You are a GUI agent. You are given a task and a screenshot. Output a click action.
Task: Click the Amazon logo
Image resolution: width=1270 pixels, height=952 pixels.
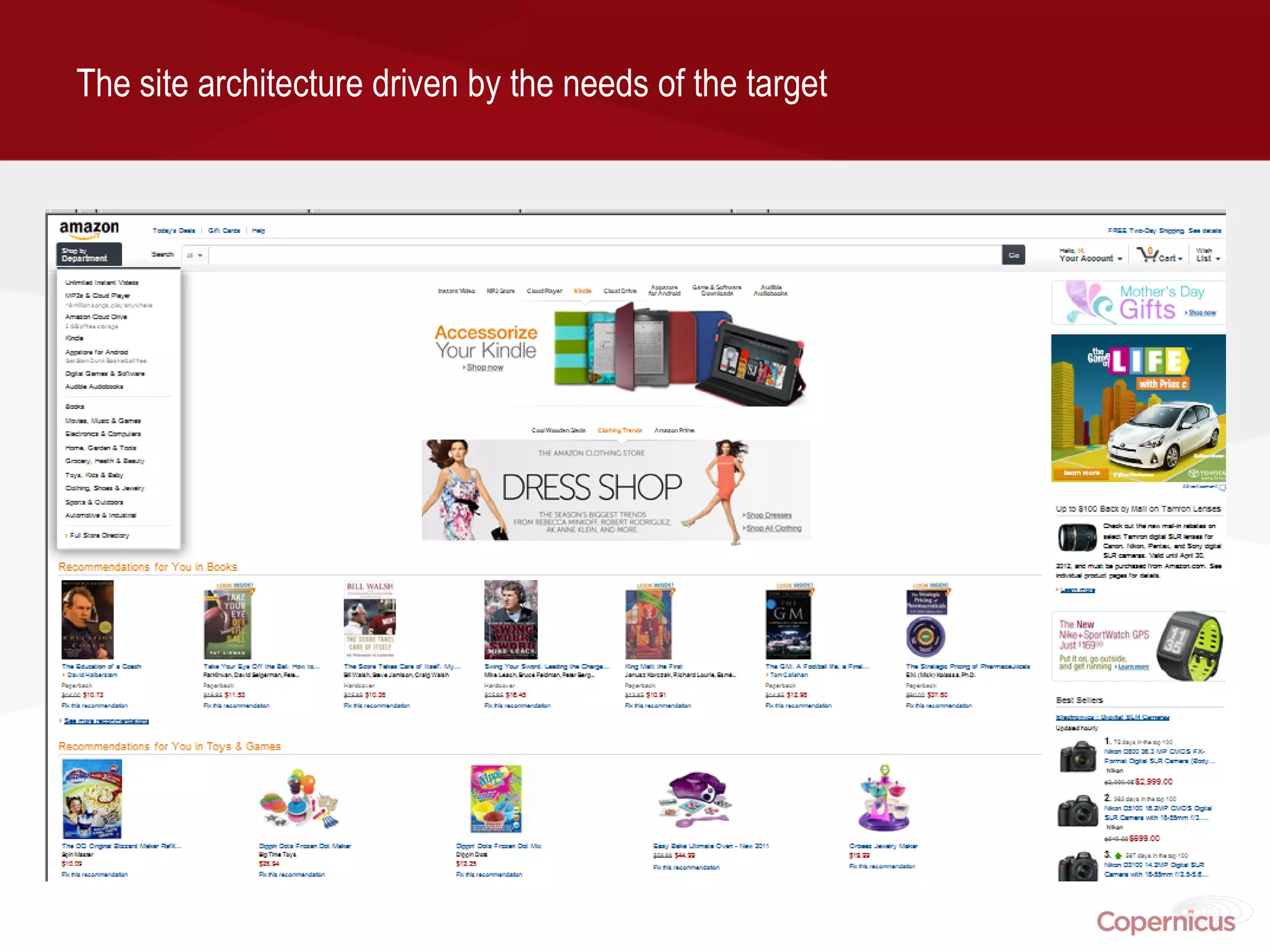pos(89,229)
